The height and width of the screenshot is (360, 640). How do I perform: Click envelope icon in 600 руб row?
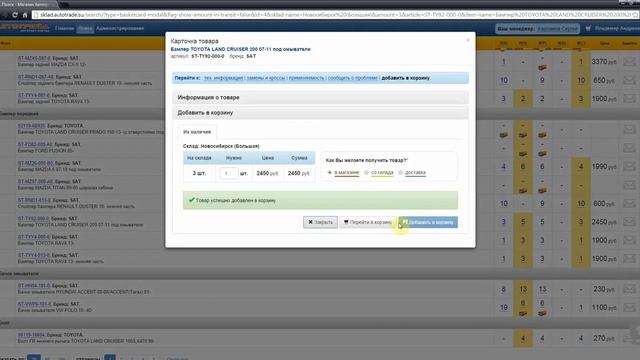pos(629,203)
